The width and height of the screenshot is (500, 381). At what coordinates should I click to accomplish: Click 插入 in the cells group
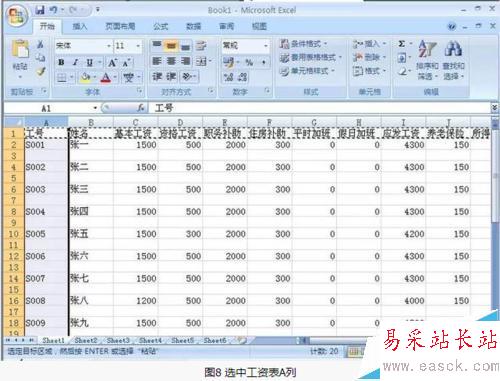pyautogui.click(x=369, y=44)
